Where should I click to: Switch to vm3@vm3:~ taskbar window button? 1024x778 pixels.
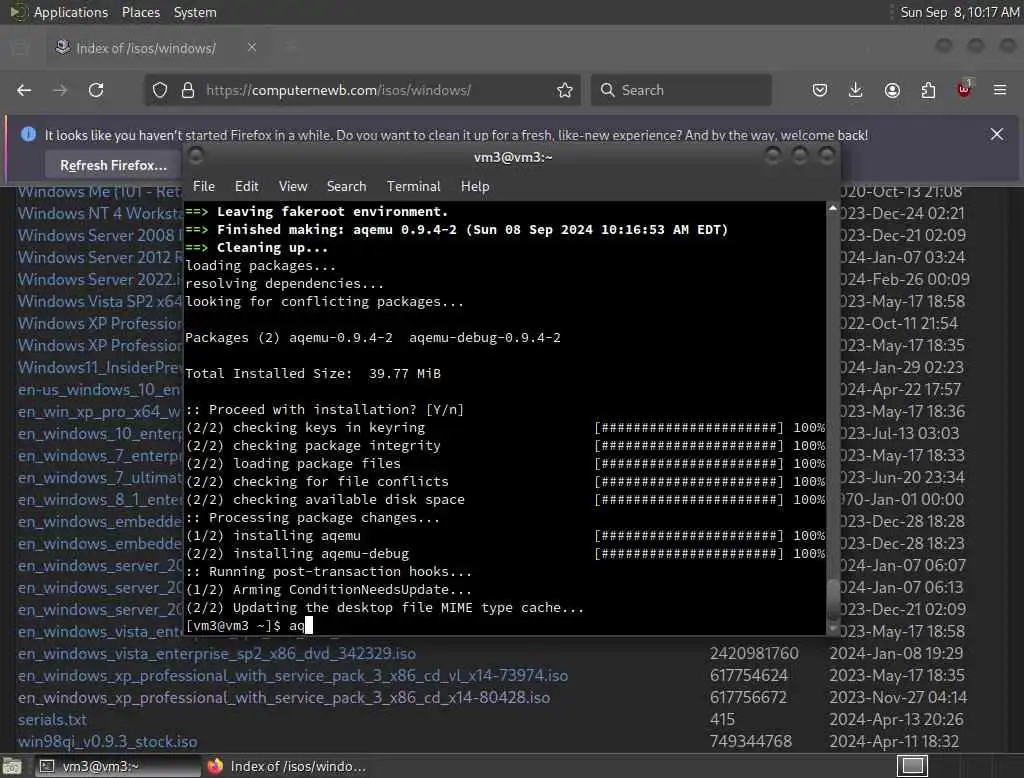pos(118,766)
